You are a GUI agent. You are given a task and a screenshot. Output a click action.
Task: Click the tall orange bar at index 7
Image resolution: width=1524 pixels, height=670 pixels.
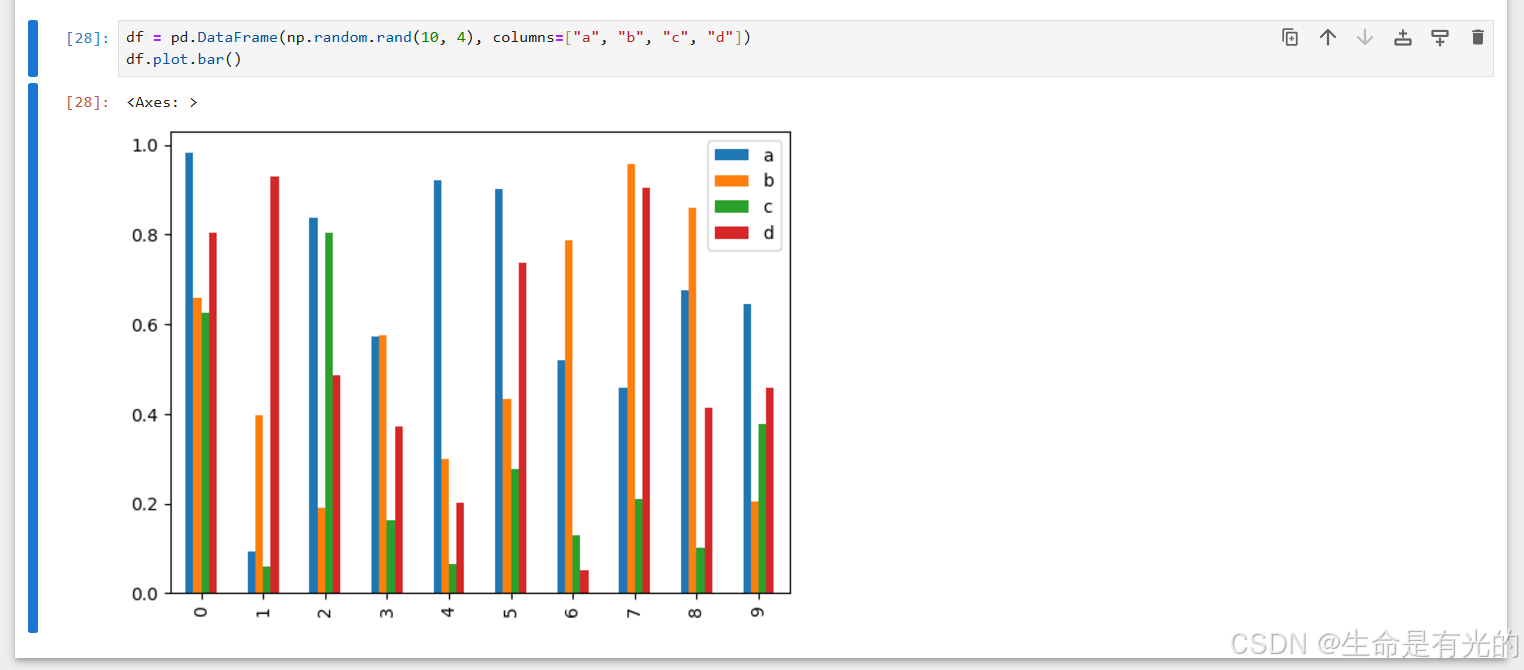(x=631, y=378)
